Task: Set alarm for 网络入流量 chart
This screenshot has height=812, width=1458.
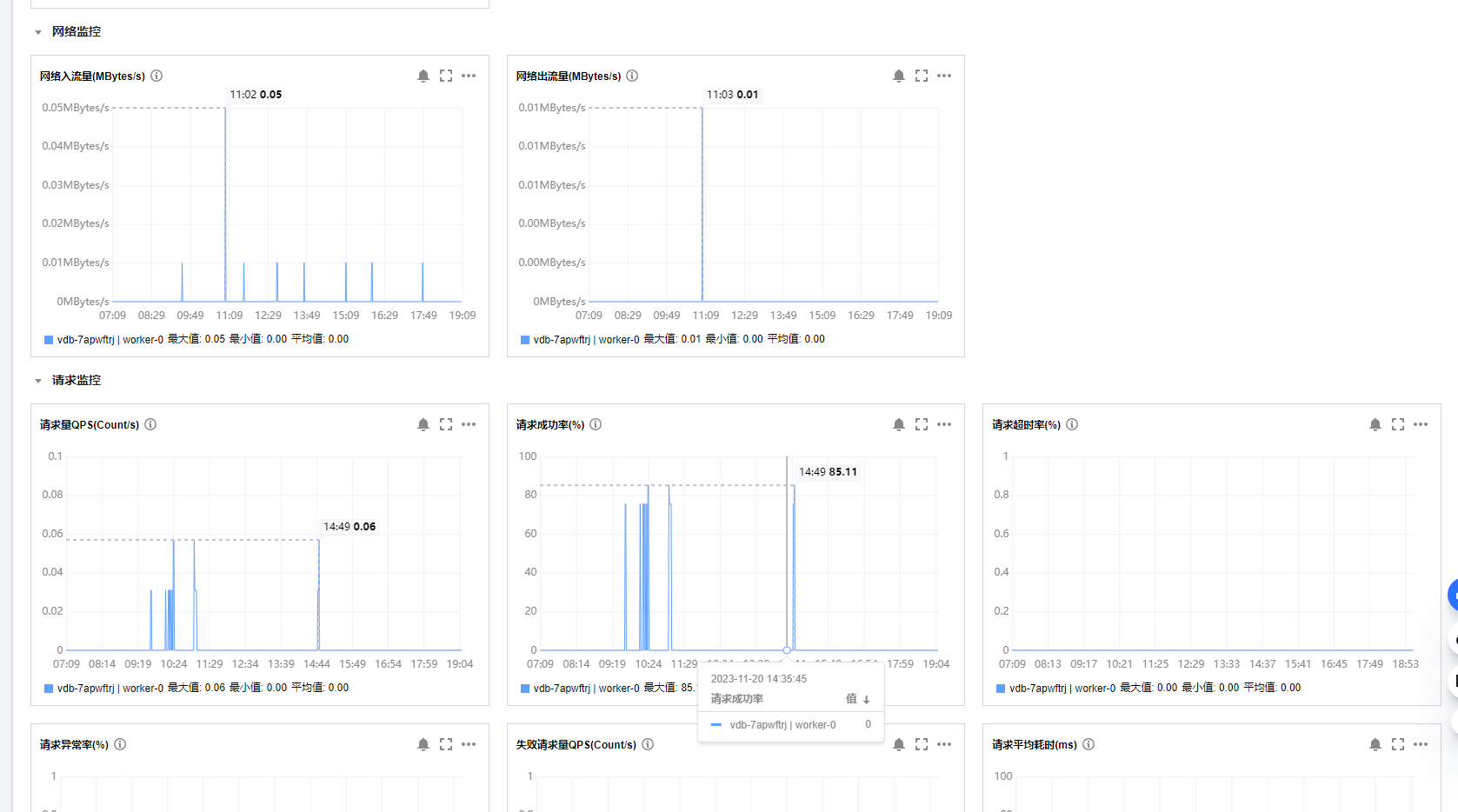Action: pyautogui.click(x=423, y=76)
